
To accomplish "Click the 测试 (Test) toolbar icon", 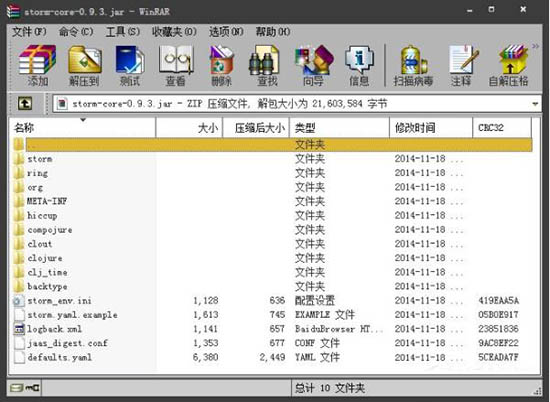I will click(130, 66).
